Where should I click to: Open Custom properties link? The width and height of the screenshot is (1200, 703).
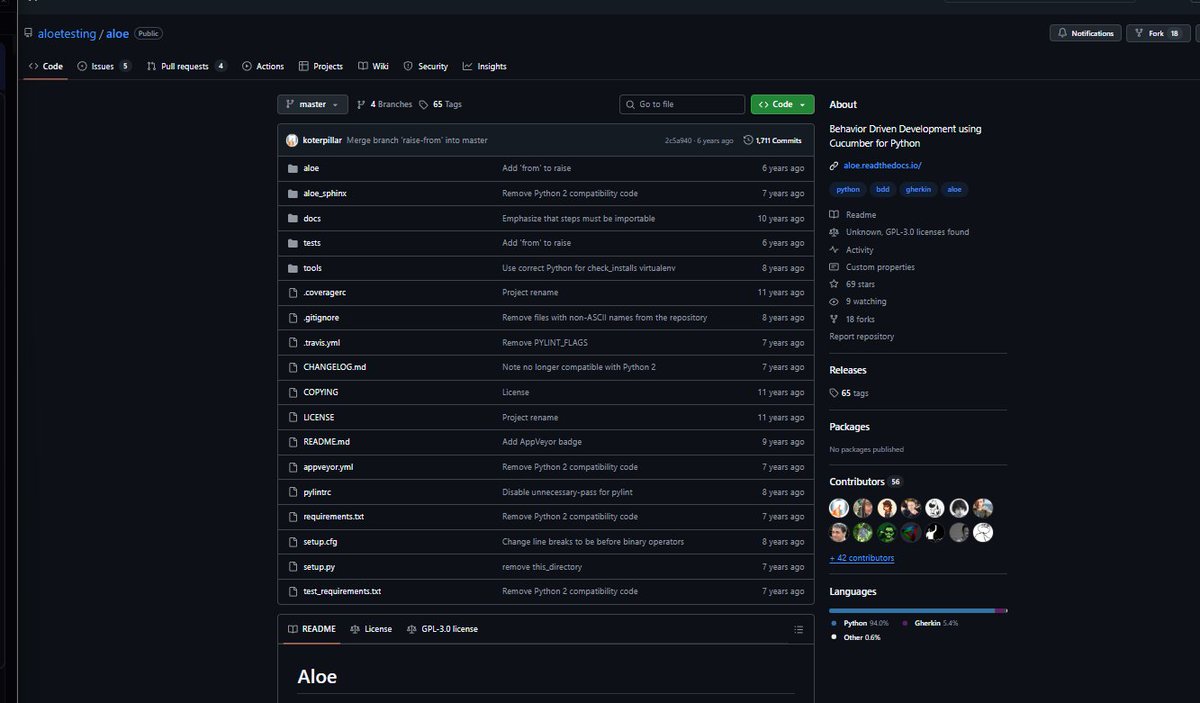coord(872,267)
